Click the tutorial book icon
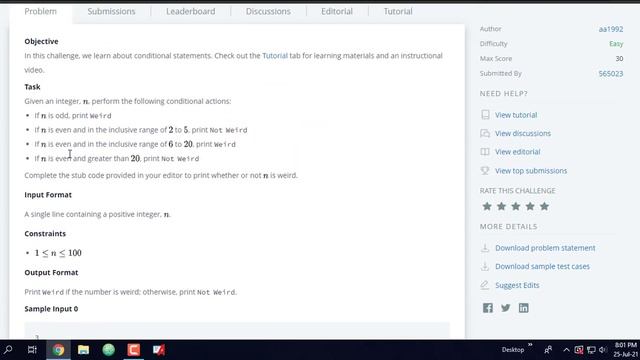This screenshot has height=360, width=640. point(485,115)
